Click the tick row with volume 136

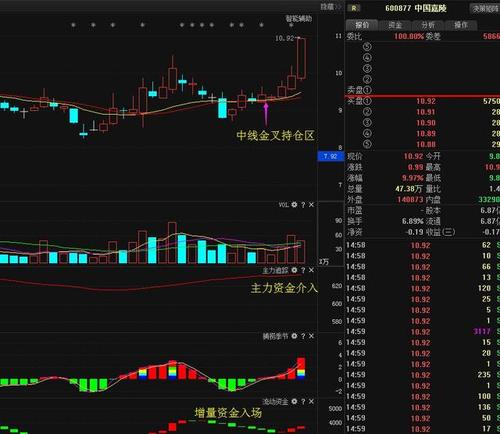[x=423, y=407]
